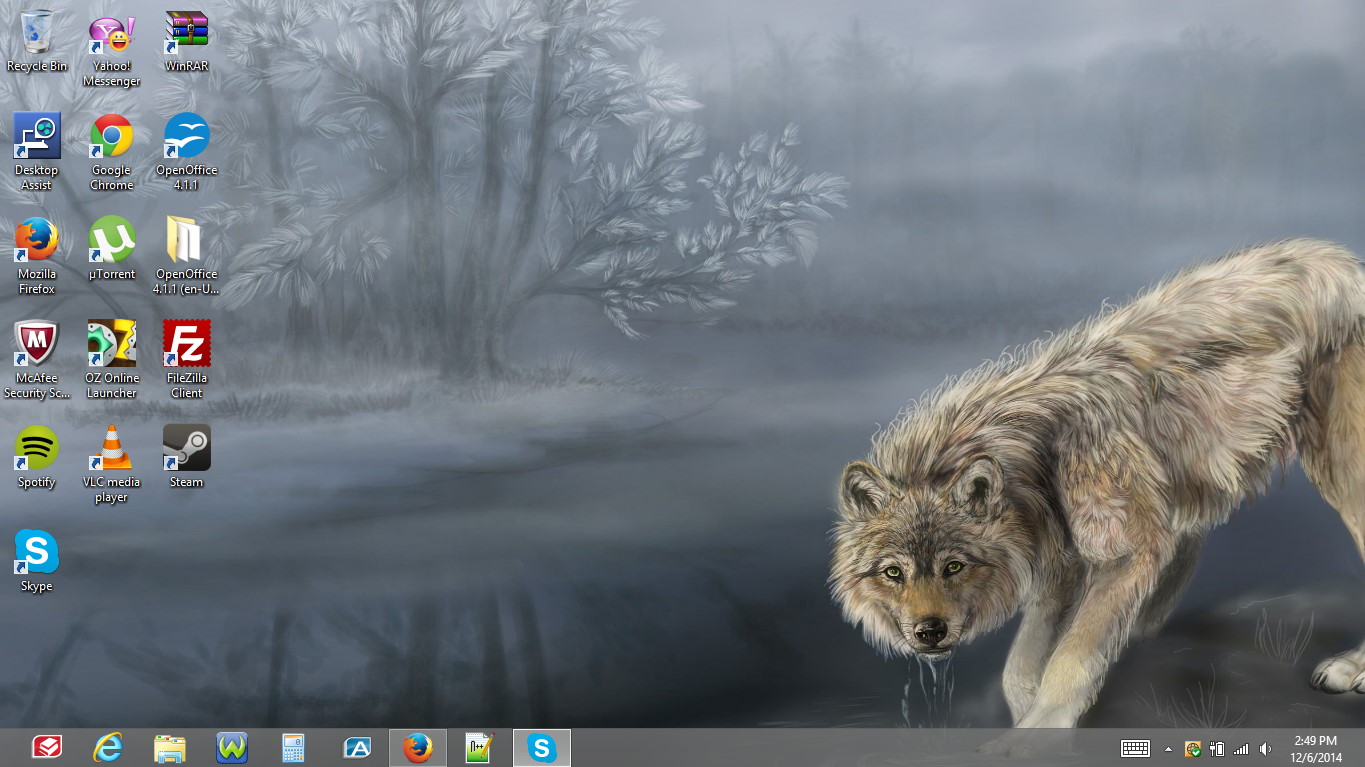Select the Yahoo! Messenger shortcut

[x=111, y=36]
